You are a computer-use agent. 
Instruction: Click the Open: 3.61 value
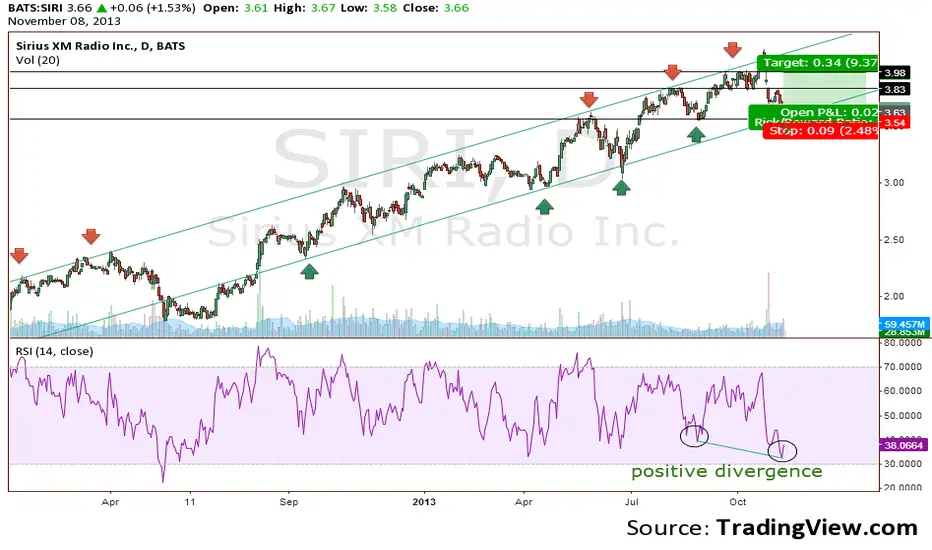click(235, 8)
